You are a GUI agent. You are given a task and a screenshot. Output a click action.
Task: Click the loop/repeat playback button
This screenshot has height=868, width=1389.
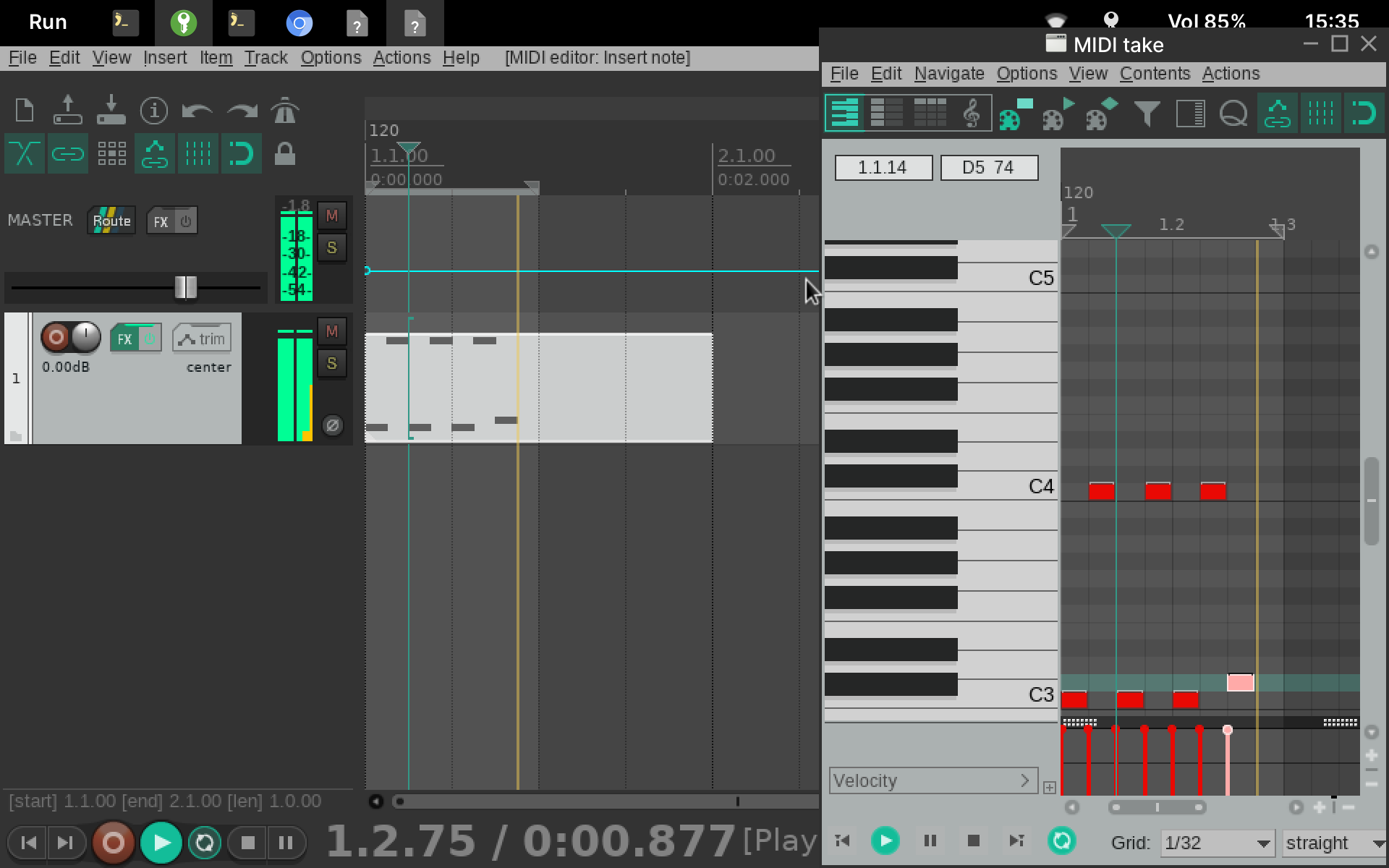point(204,843)
